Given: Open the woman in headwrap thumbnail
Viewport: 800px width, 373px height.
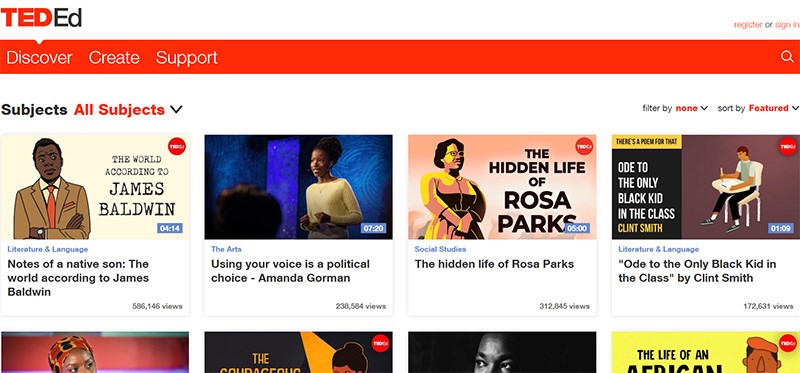Looking at the screenshot, I should pos(95,352).
